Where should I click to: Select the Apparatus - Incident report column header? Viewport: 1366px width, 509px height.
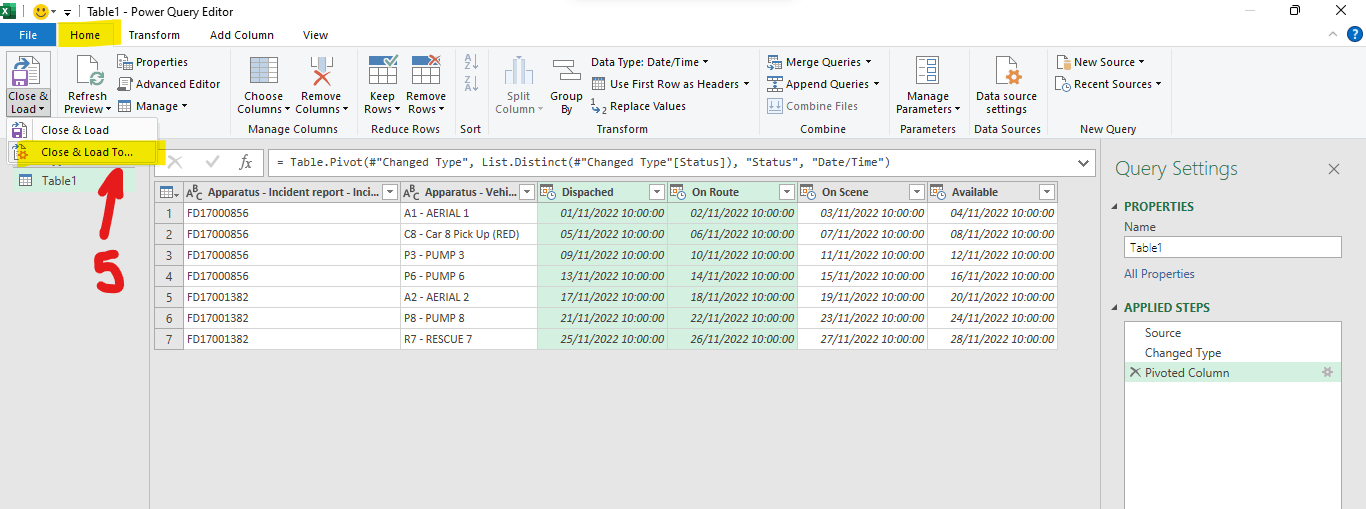(291, 192)
